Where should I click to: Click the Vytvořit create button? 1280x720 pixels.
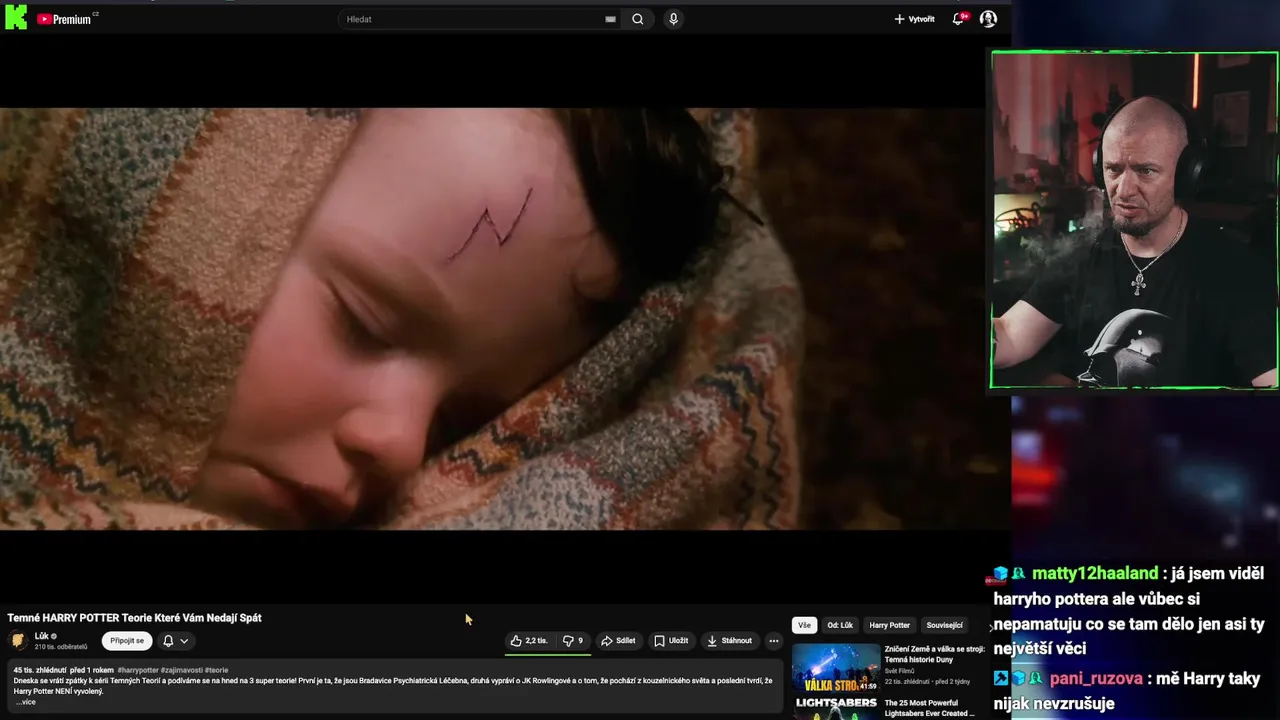pyautogui.click(x=914, y=19)
